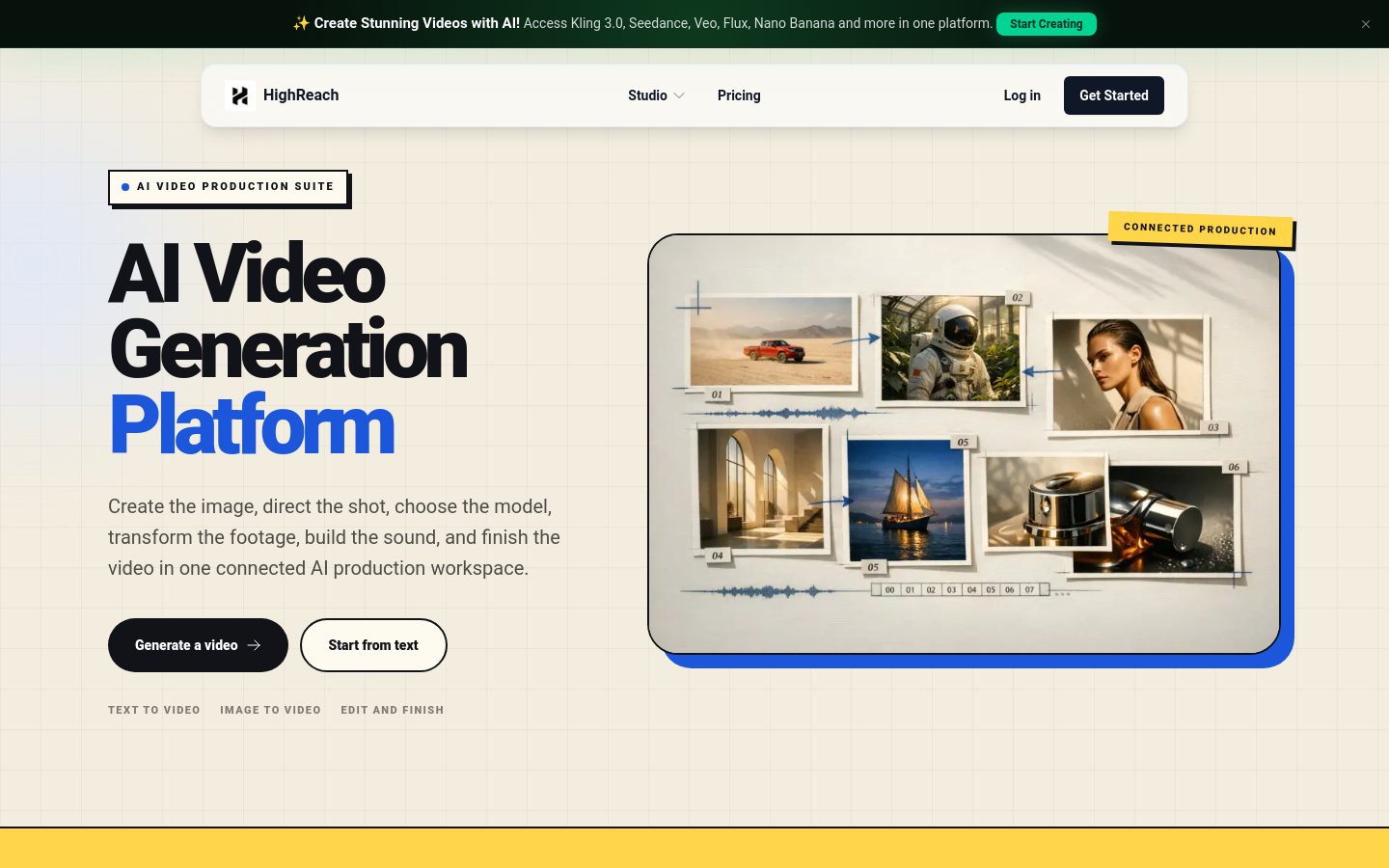Click the EDIT AND FINISH label
This screenshot has height=868, width=1389.
[x=393, y=710]
